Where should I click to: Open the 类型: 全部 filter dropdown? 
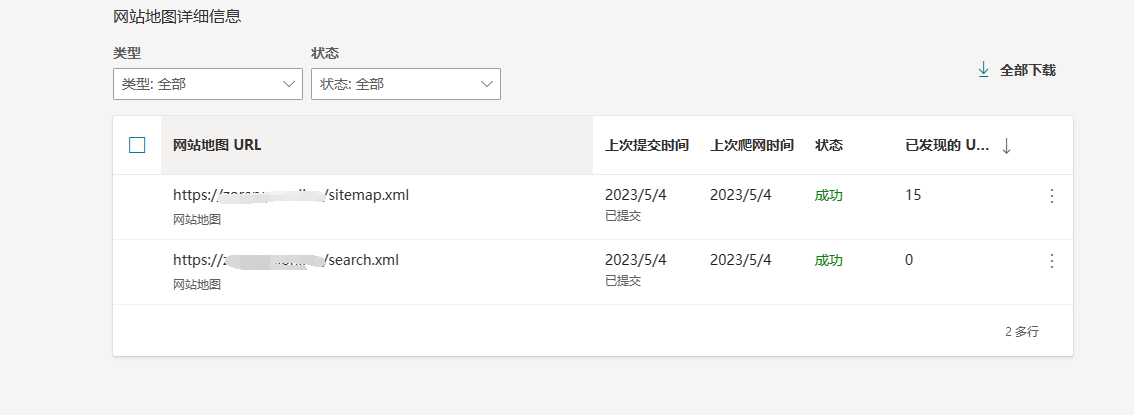[207, 84]
